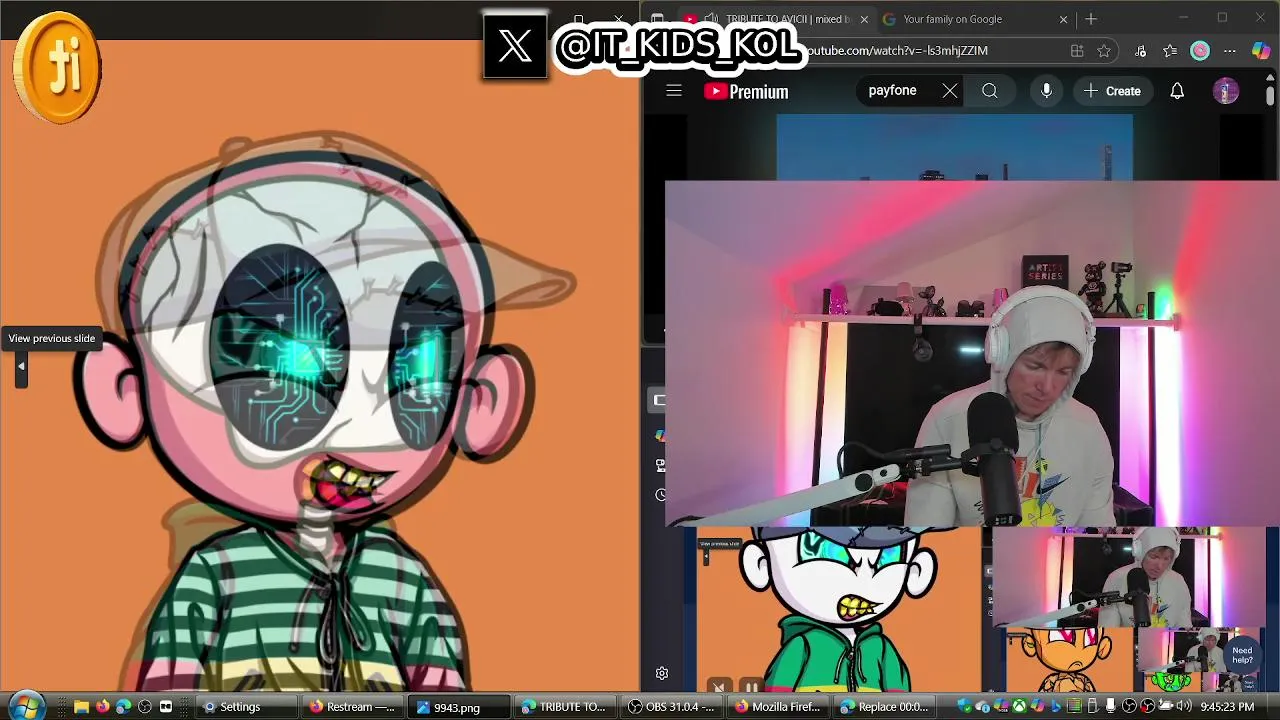The width and height of the screenshot is (1280, 720).
Task: Open the browser profile donut avatar
Action: click(1200, 51)
